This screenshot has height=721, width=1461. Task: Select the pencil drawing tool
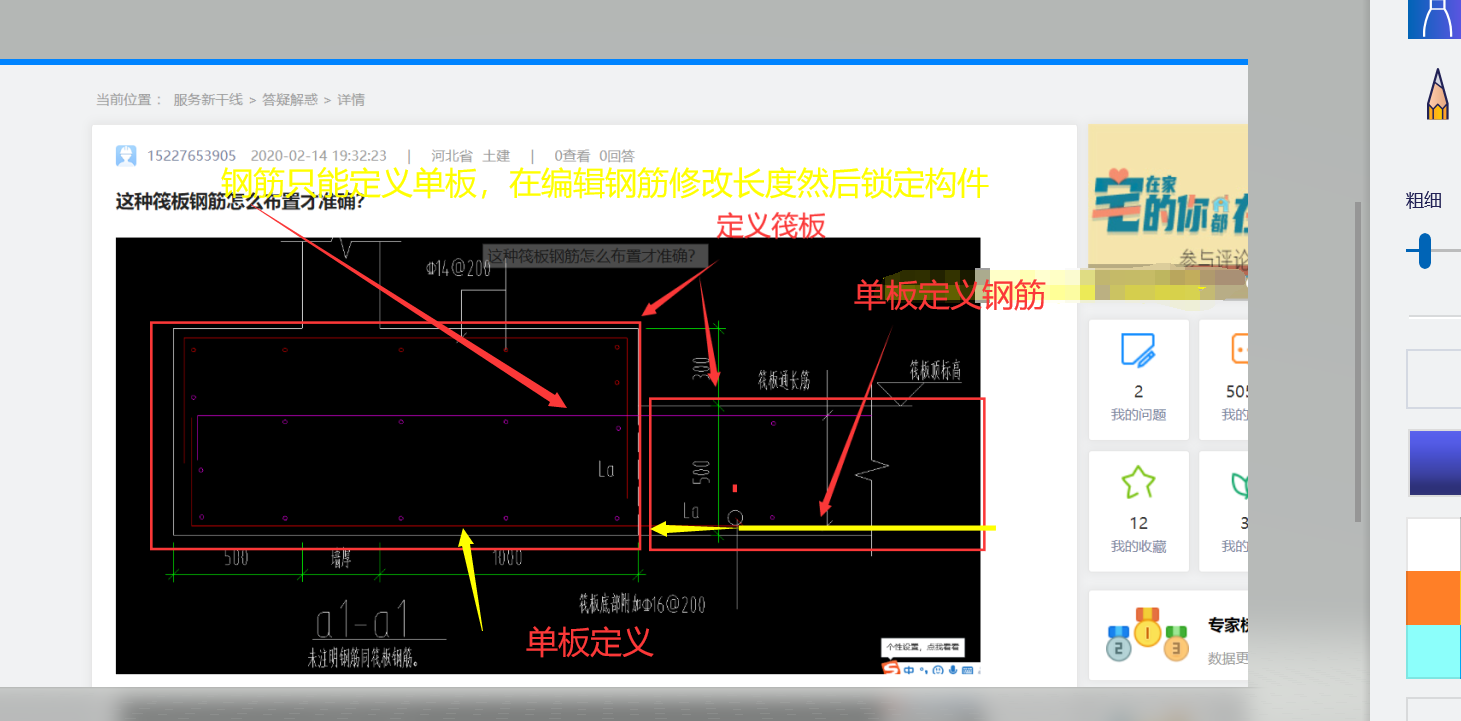point(1437,93)
